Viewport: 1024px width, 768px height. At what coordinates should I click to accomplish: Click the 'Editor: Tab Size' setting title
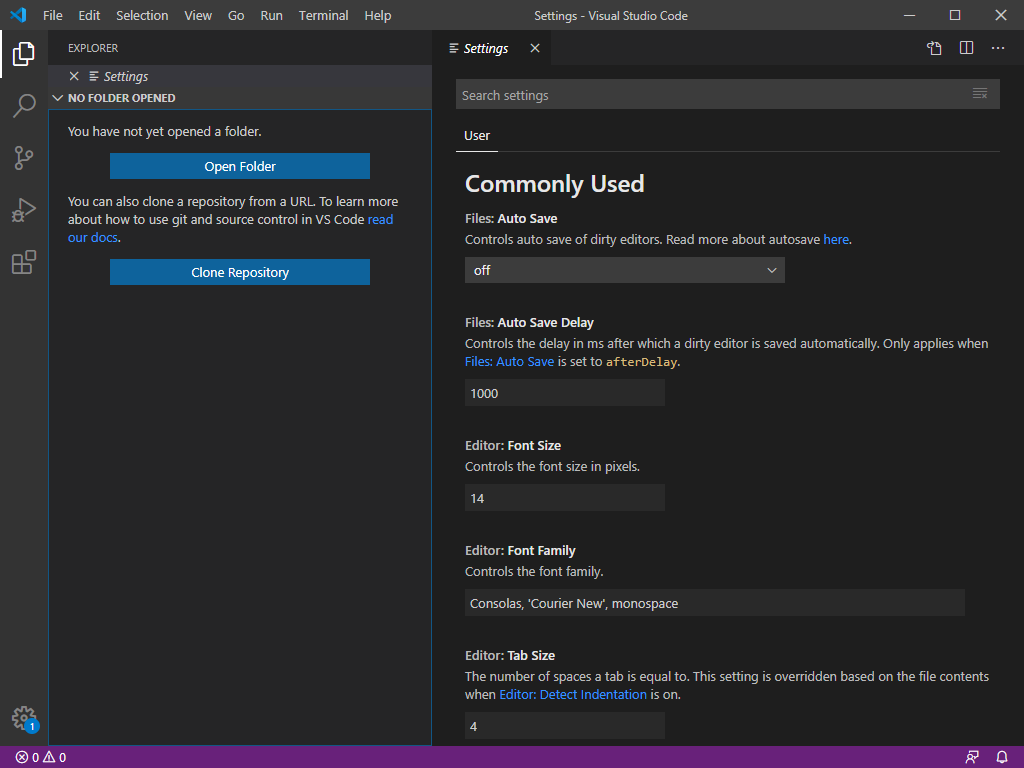(x=510, y=656)
